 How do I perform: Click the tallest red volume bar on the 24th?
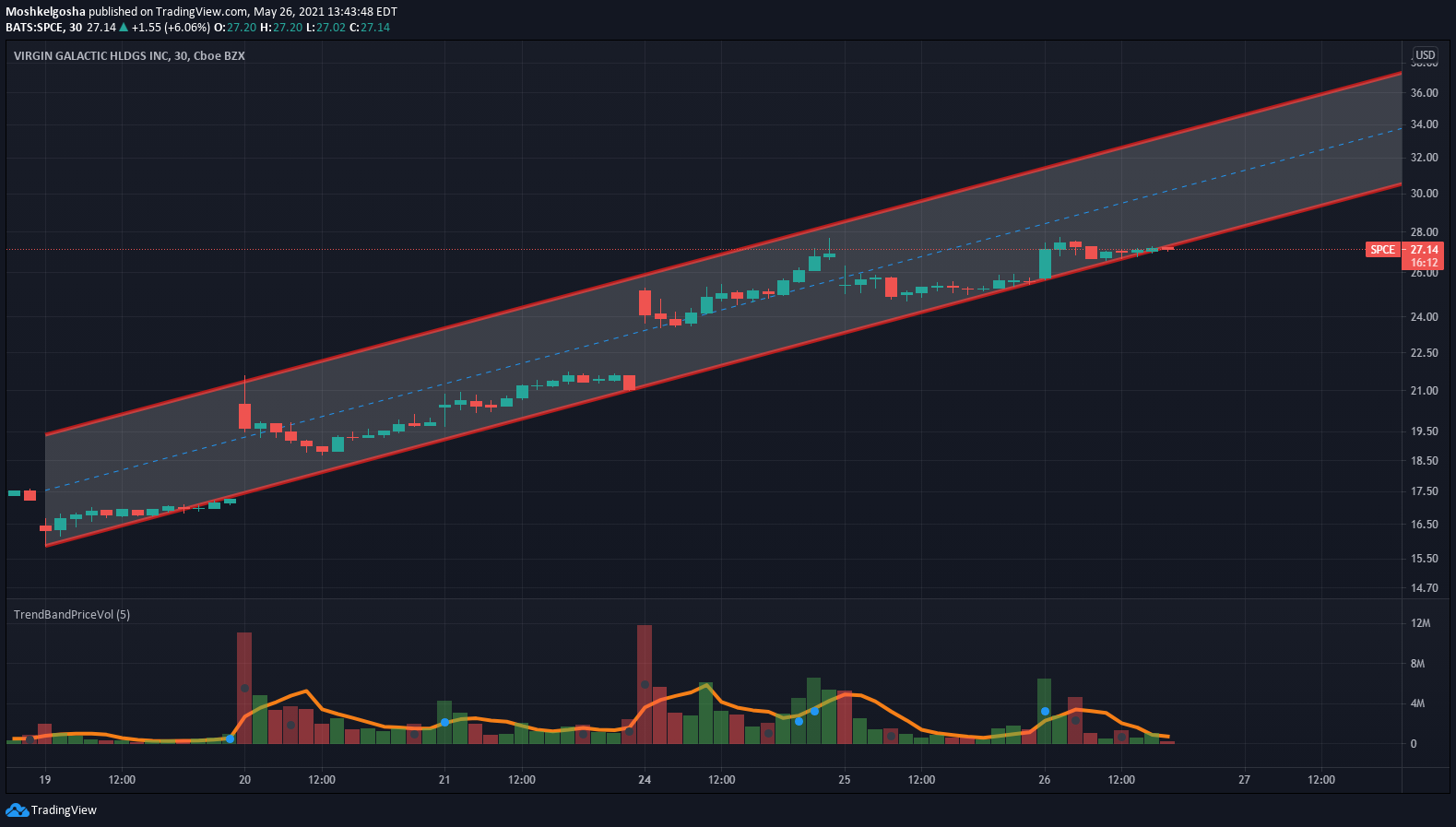pos(645,684)
